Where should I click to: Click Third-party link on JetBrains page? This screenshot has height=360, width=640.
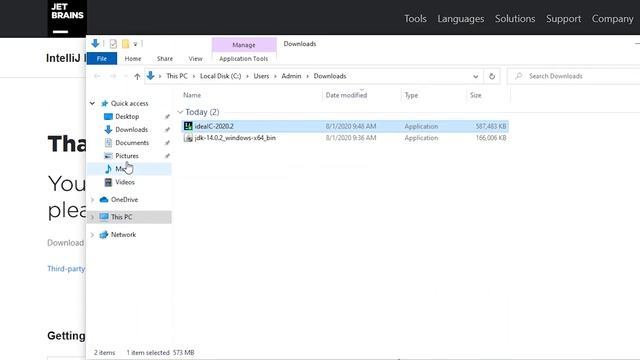(66, 269)
